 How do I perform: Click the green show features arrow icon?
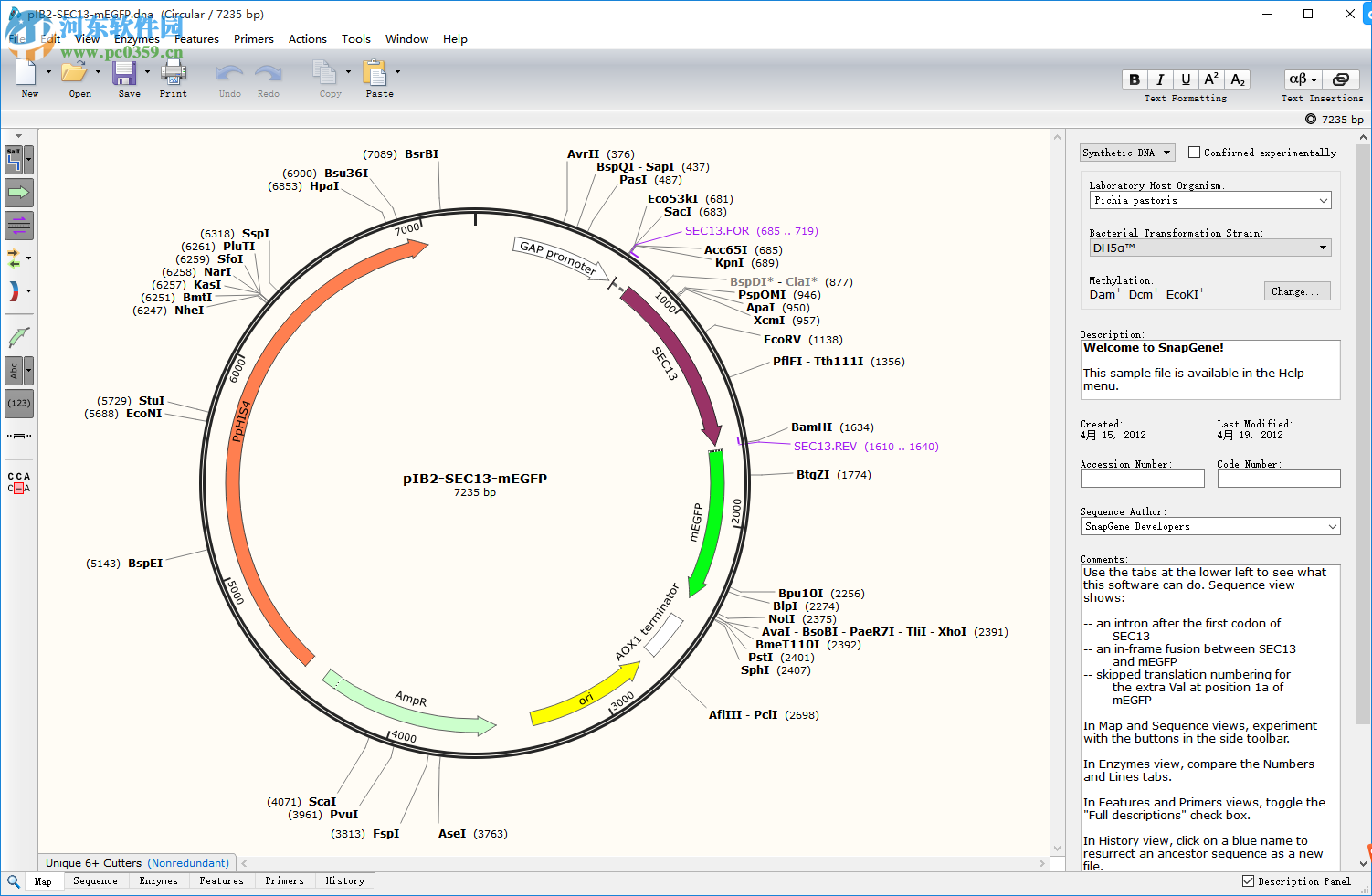coord(18,193)
